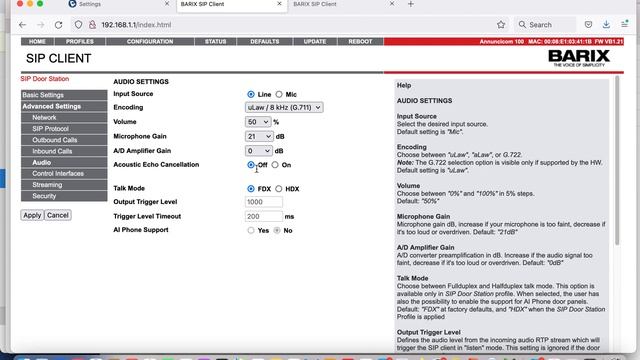Click the Help panel scrollbar
This screenshot has height=360, width=640.
point(617,160)
